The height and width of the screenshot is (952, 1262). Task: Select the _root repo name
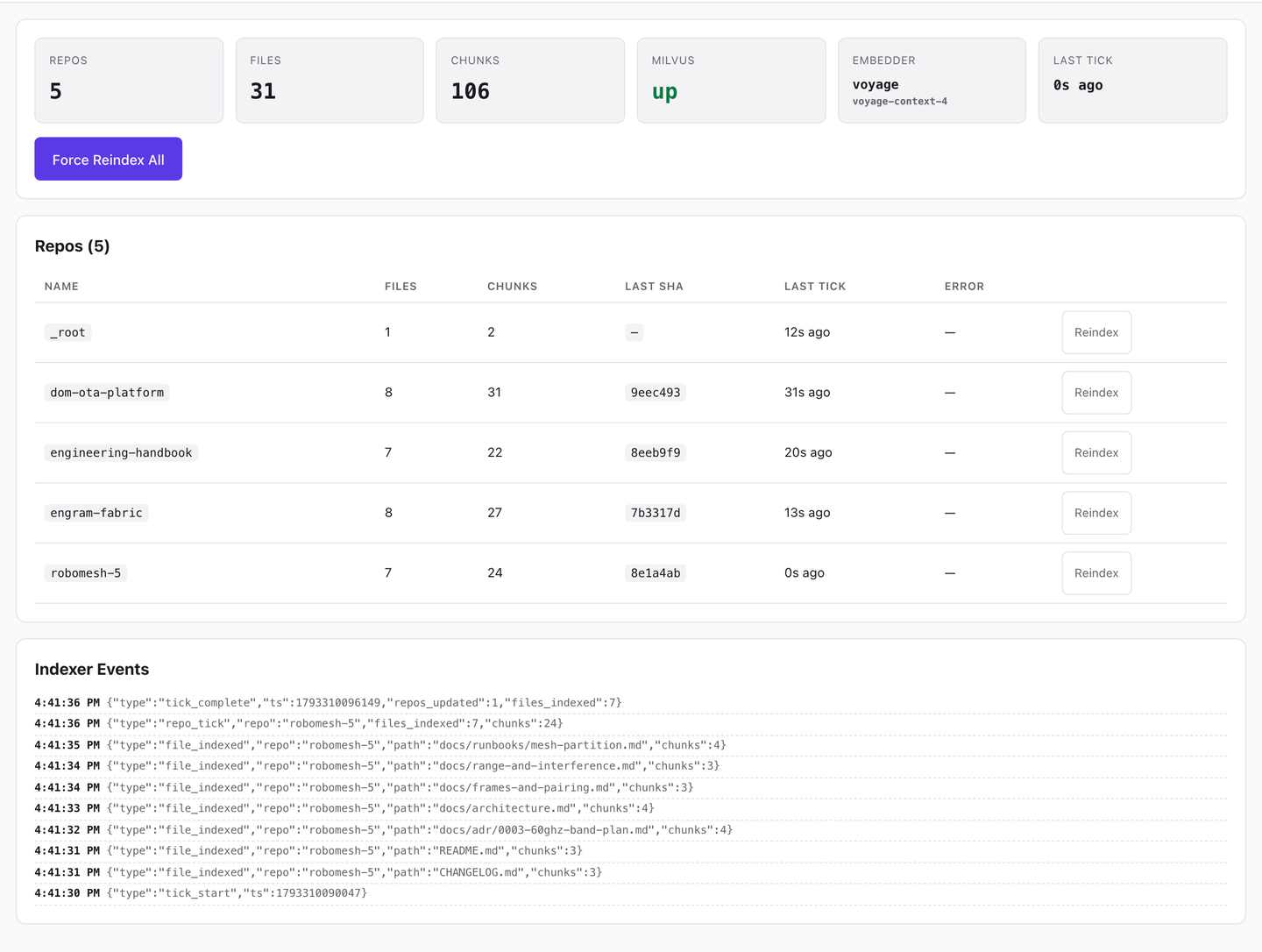(68, 332)
